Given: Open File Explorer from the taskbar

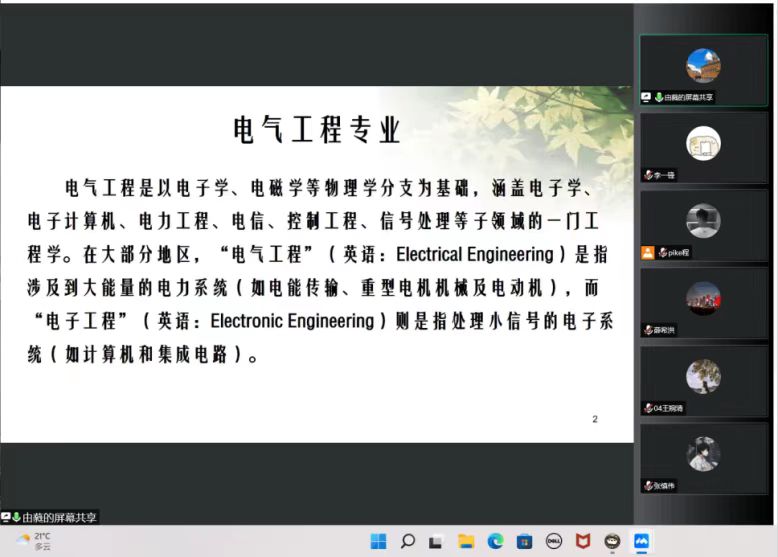Looking at the screenshot, I should tap(466, 542).
